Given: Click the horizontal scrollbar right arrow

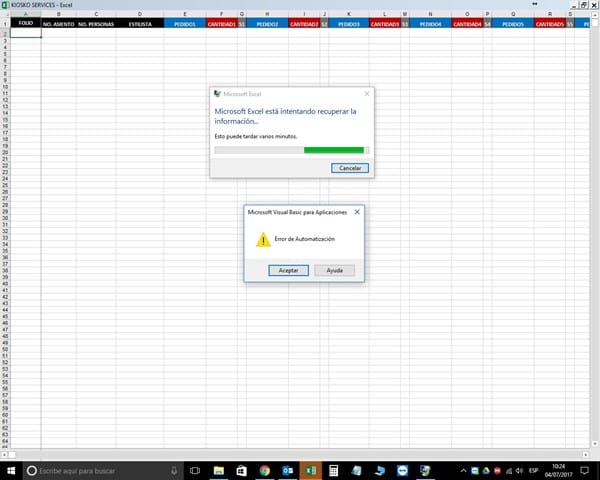Looking at the screenshot, I should pos(586,454).
